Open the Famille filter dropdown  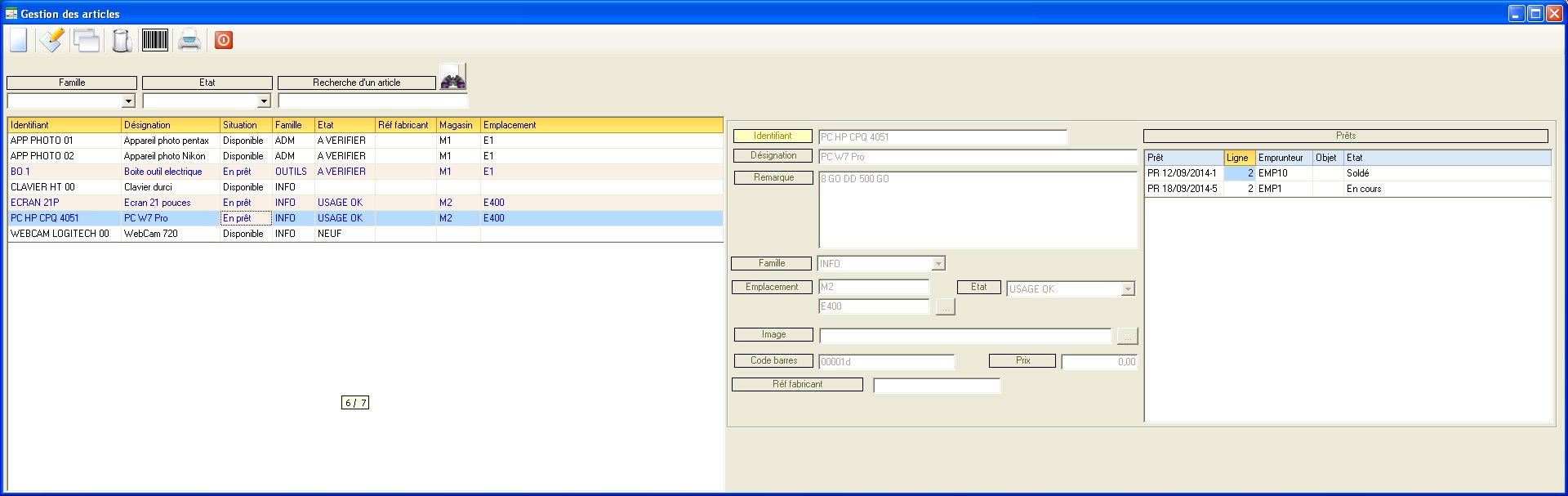tap(128, 101)
